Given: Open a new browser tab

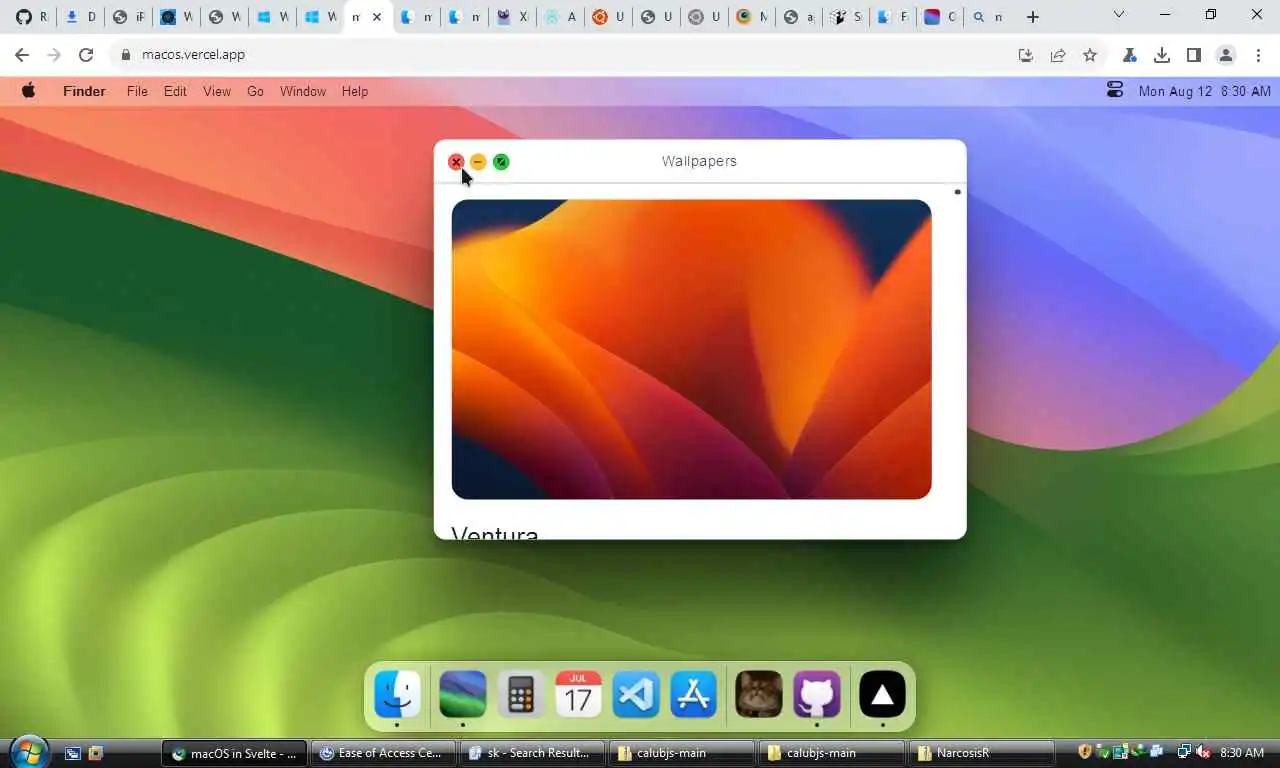Looking at the screenshot, I should pos(1033,17).
